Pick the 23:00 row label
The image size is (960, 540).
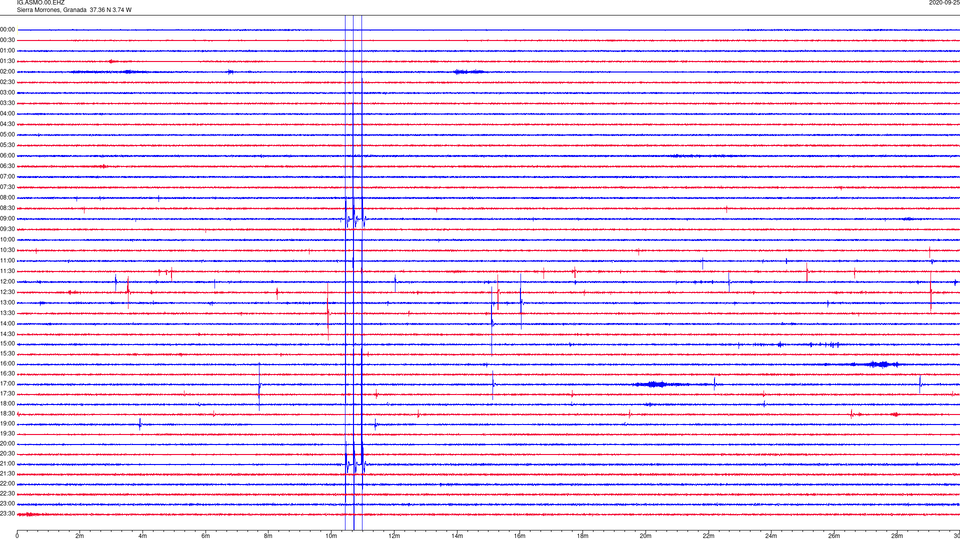tap(8, 503)
